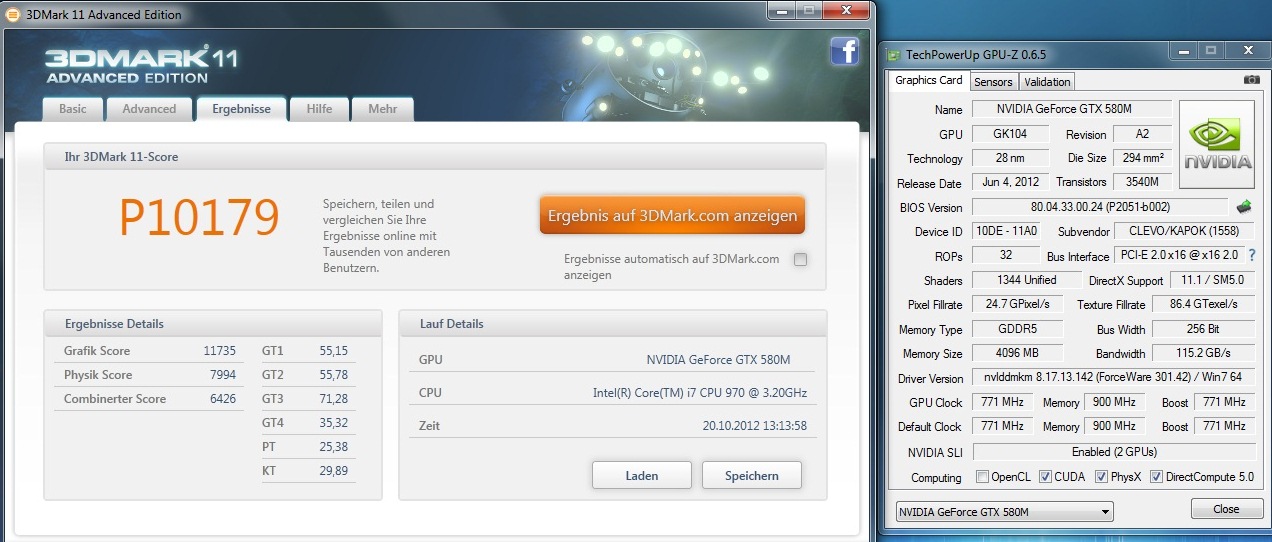
Task: Click the Shaders value 1344 Unified
Action: (x=1026, y=280)
